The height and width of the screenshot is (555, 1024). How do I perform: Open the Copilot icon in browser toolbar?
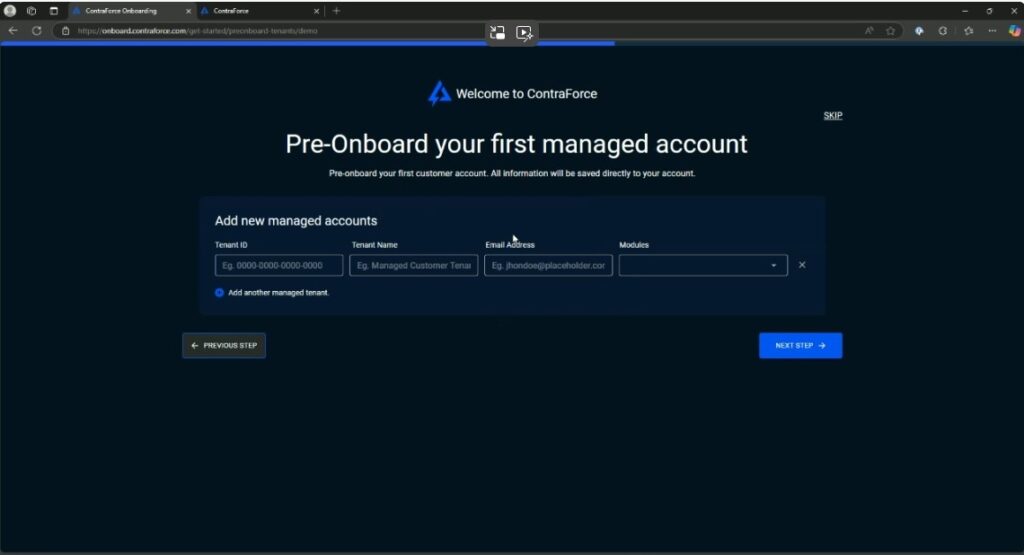(1013, 31)
